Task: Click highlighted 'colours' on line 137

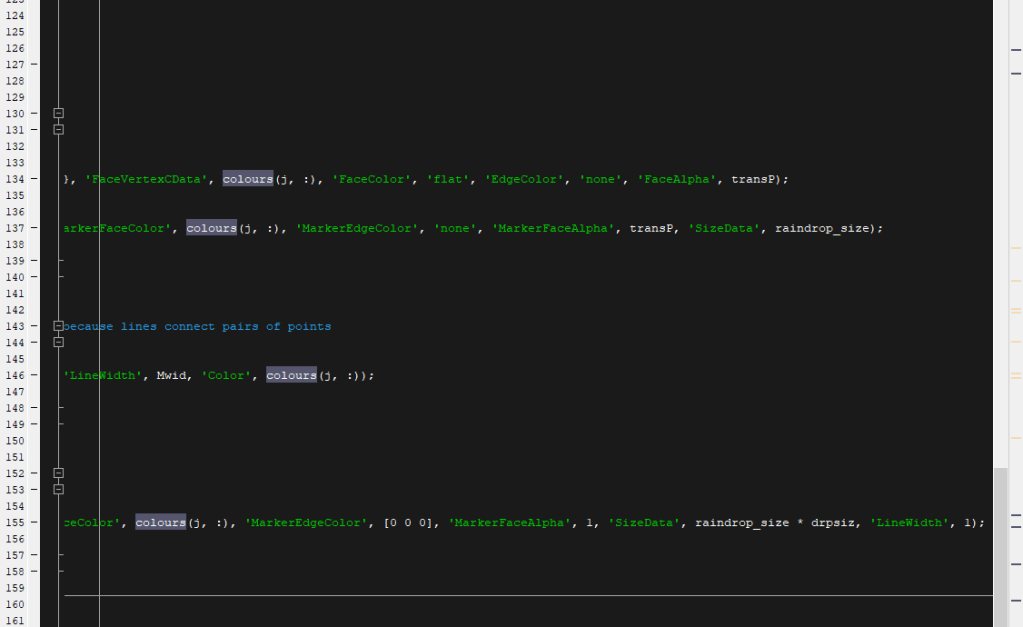Action: 211,228
